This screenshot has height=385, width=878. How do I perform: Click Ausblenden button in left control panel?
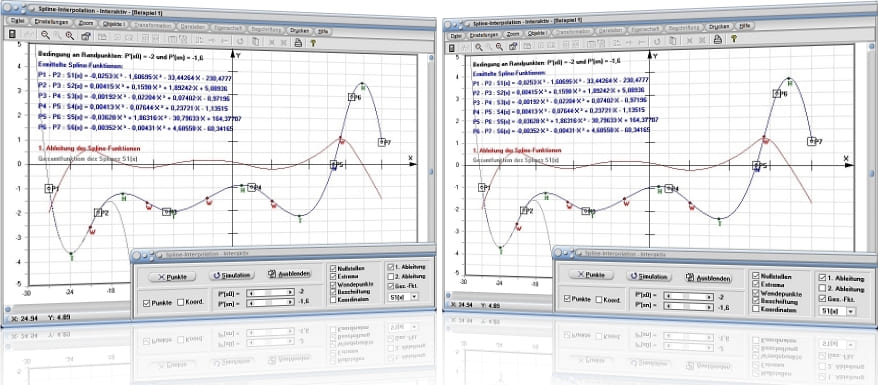pos(290,274)
